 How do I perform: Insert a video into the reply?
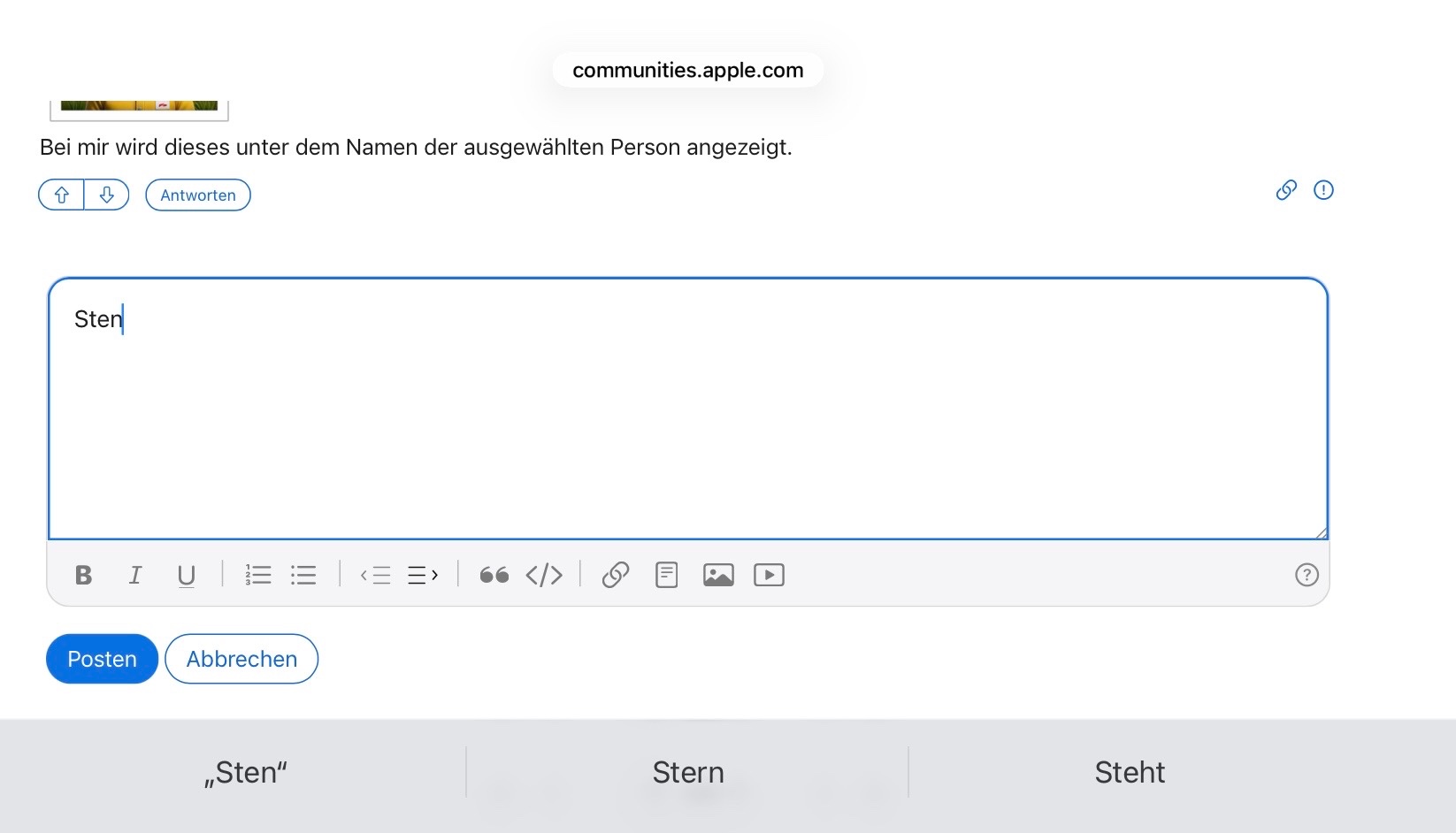coord(769,576)
